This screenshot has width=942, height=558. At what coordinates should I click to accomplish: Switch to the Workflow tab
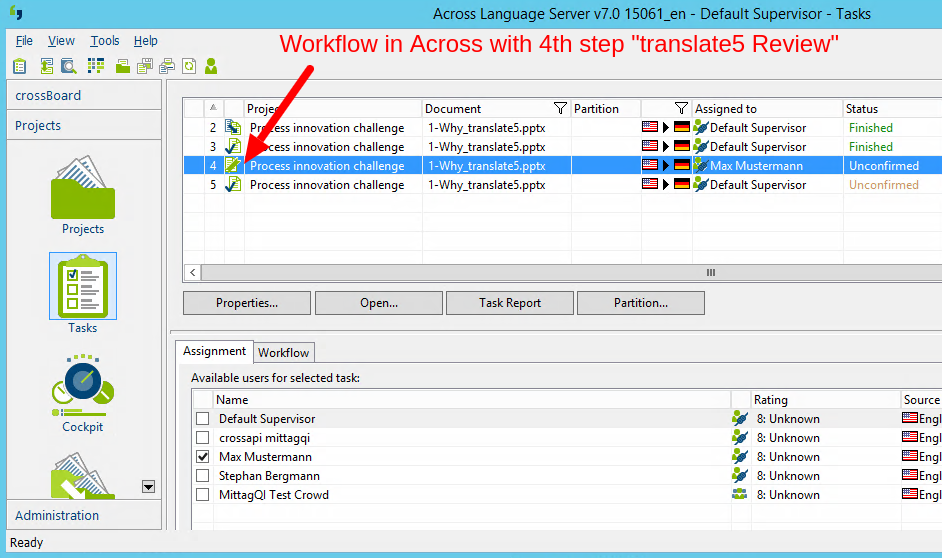click(284, 353)
